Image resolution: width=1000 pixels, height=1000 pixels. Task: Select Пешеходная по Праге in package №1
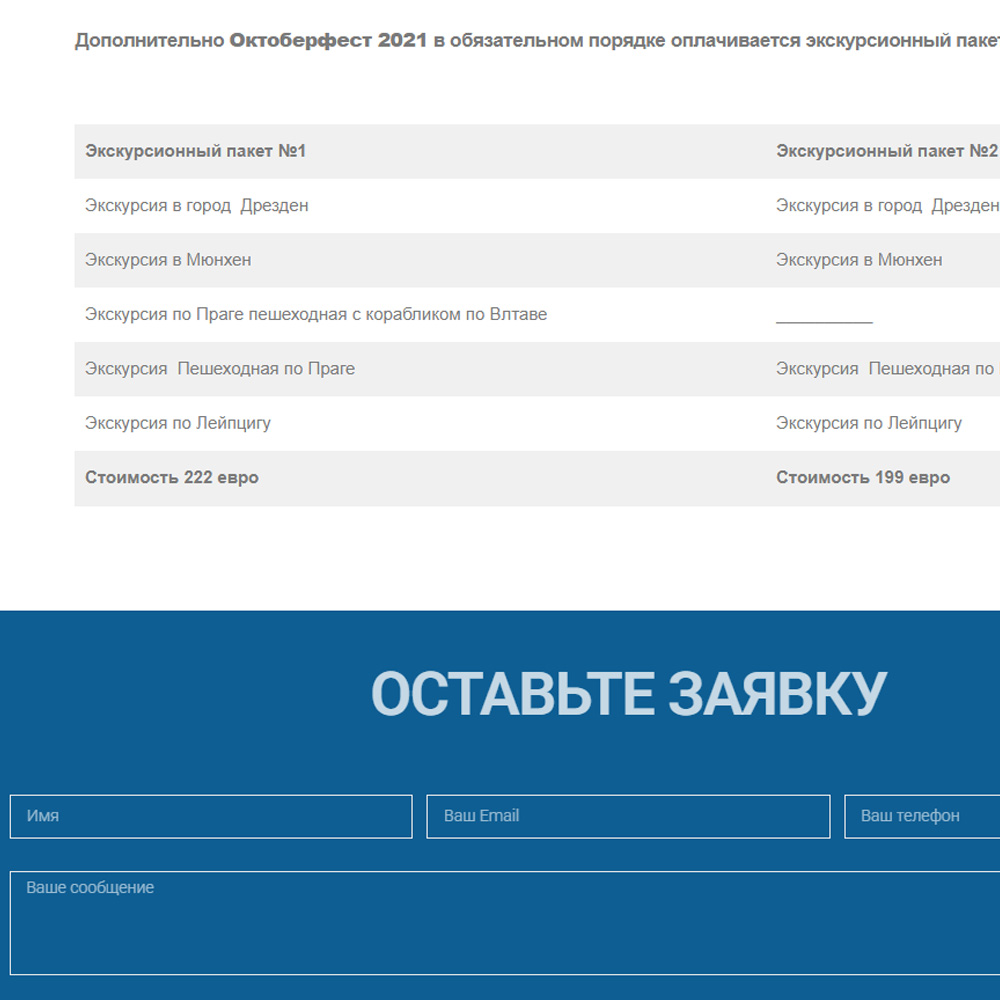[x=220, y=369]
